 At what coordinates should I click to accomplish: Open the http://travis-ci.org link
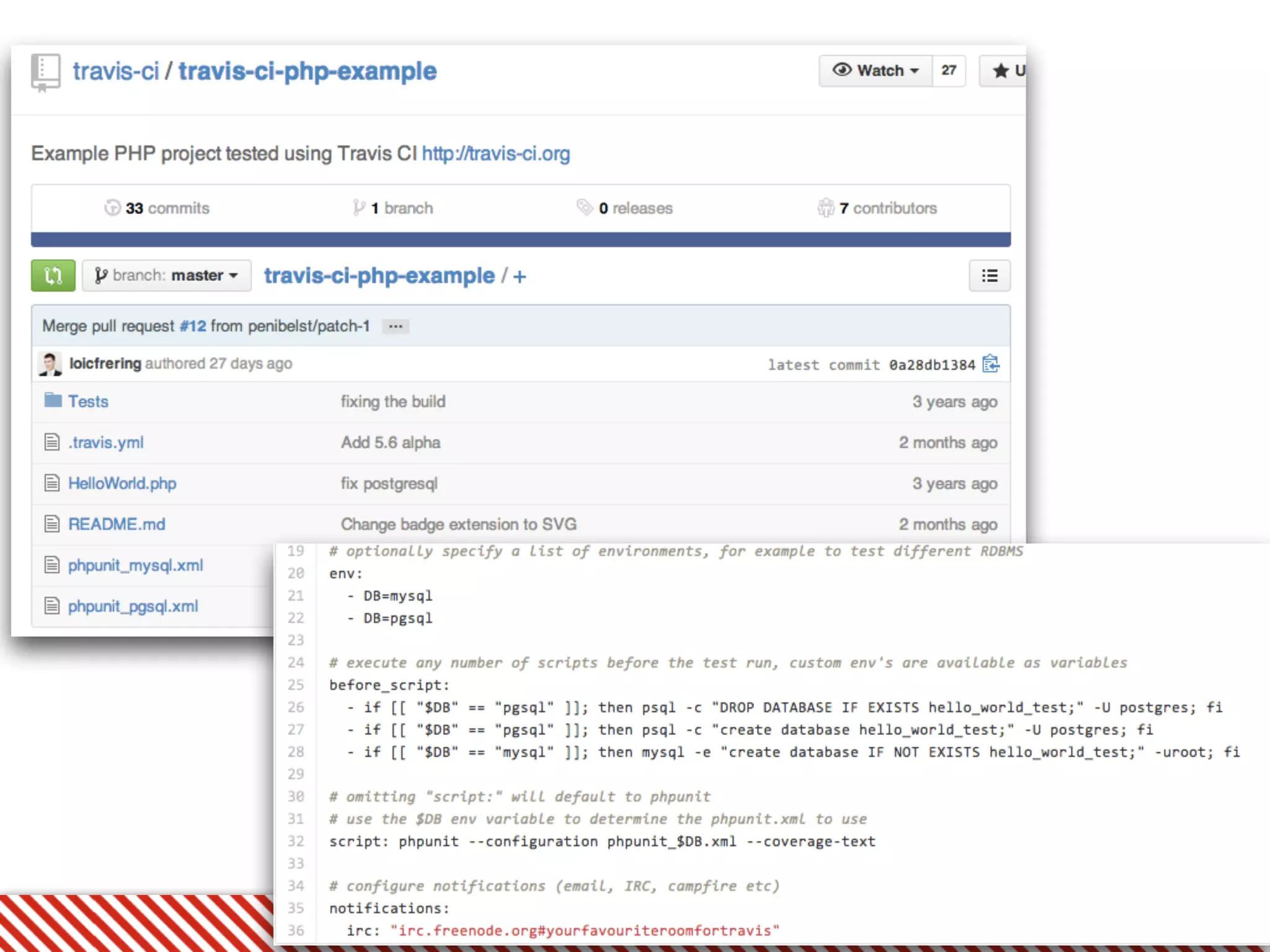point(495,154)
